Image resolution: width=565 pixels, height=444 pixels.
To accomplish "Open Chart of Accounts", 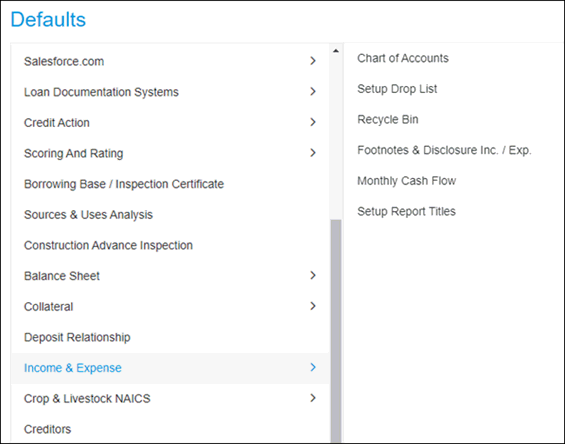I will pos(403,58).
